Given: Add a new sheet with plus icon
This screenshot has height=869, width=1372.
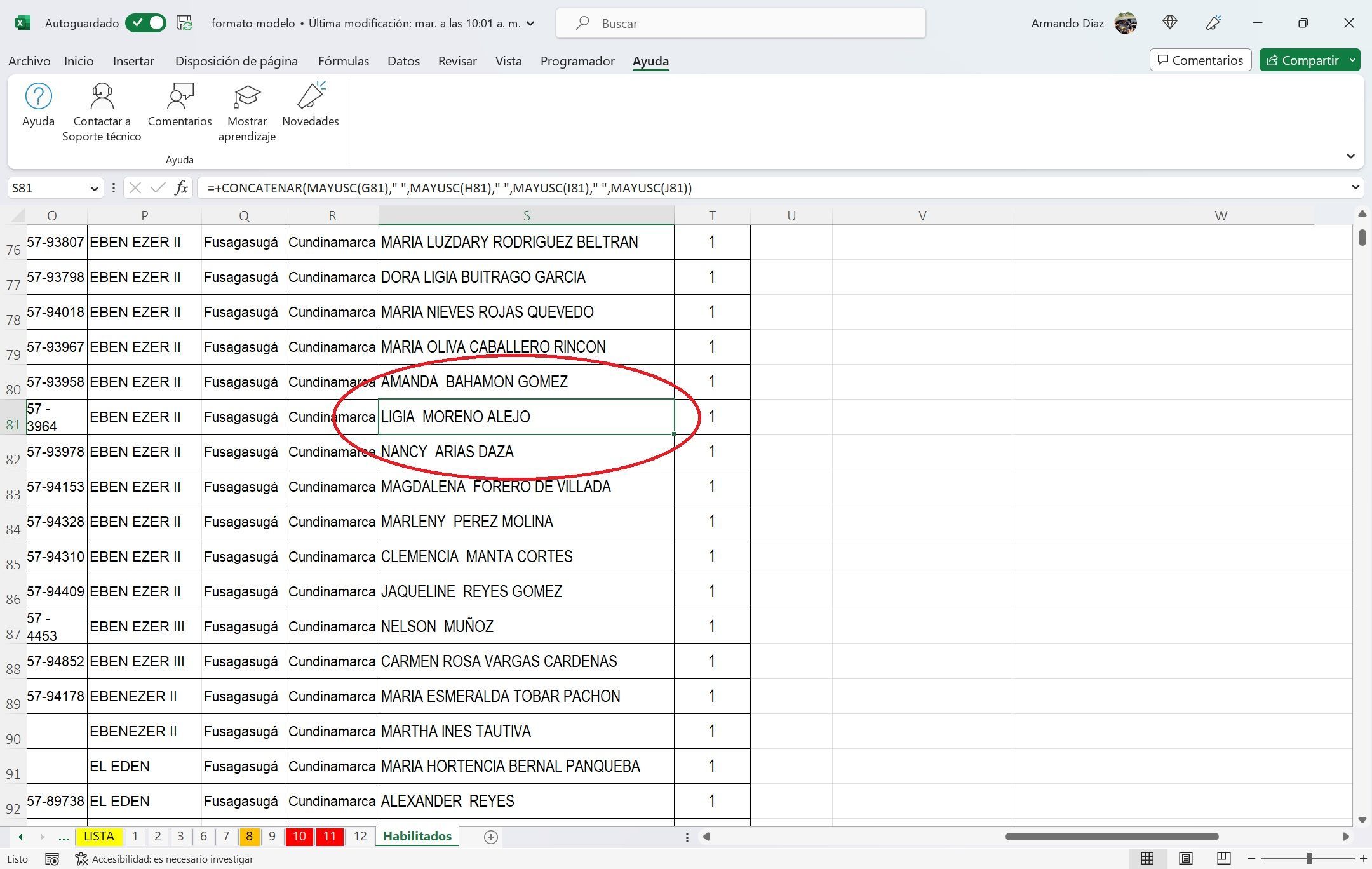Looking at the screenshot, I should pos(490,837).
